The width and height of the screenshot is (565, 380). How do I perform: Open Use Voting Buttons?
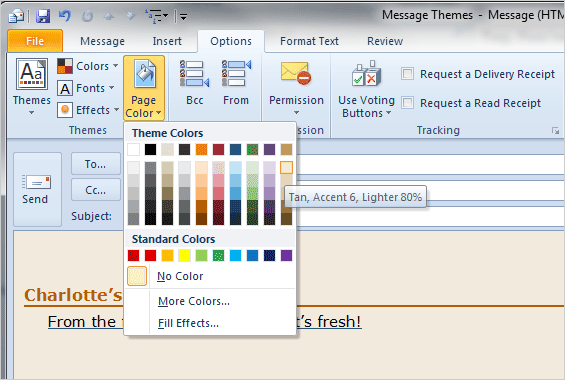click(366, 89)
